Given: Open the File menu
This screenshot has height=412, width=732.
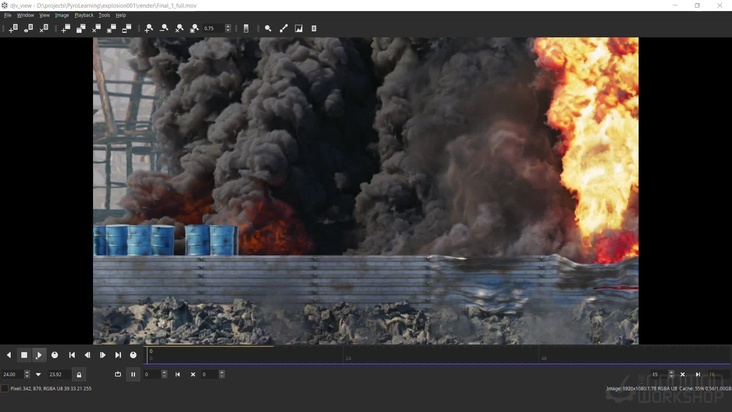Looking at the screenshot, I should tap(7, 15).
